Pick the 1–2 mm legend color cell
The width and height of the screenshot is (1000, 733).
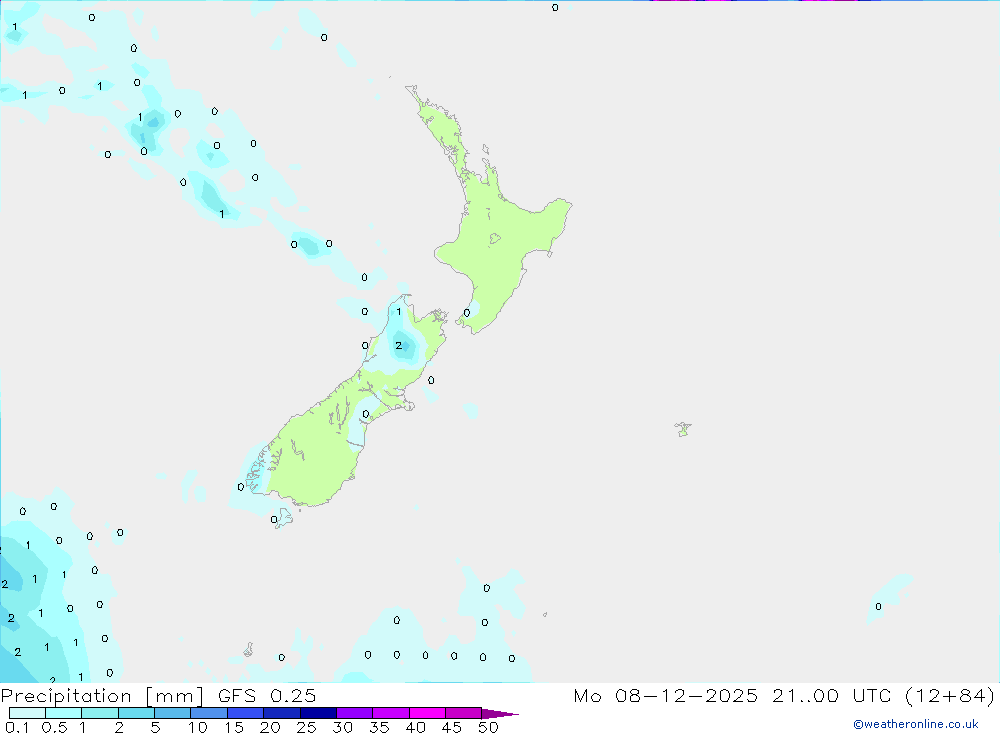(x=100, y=713)
